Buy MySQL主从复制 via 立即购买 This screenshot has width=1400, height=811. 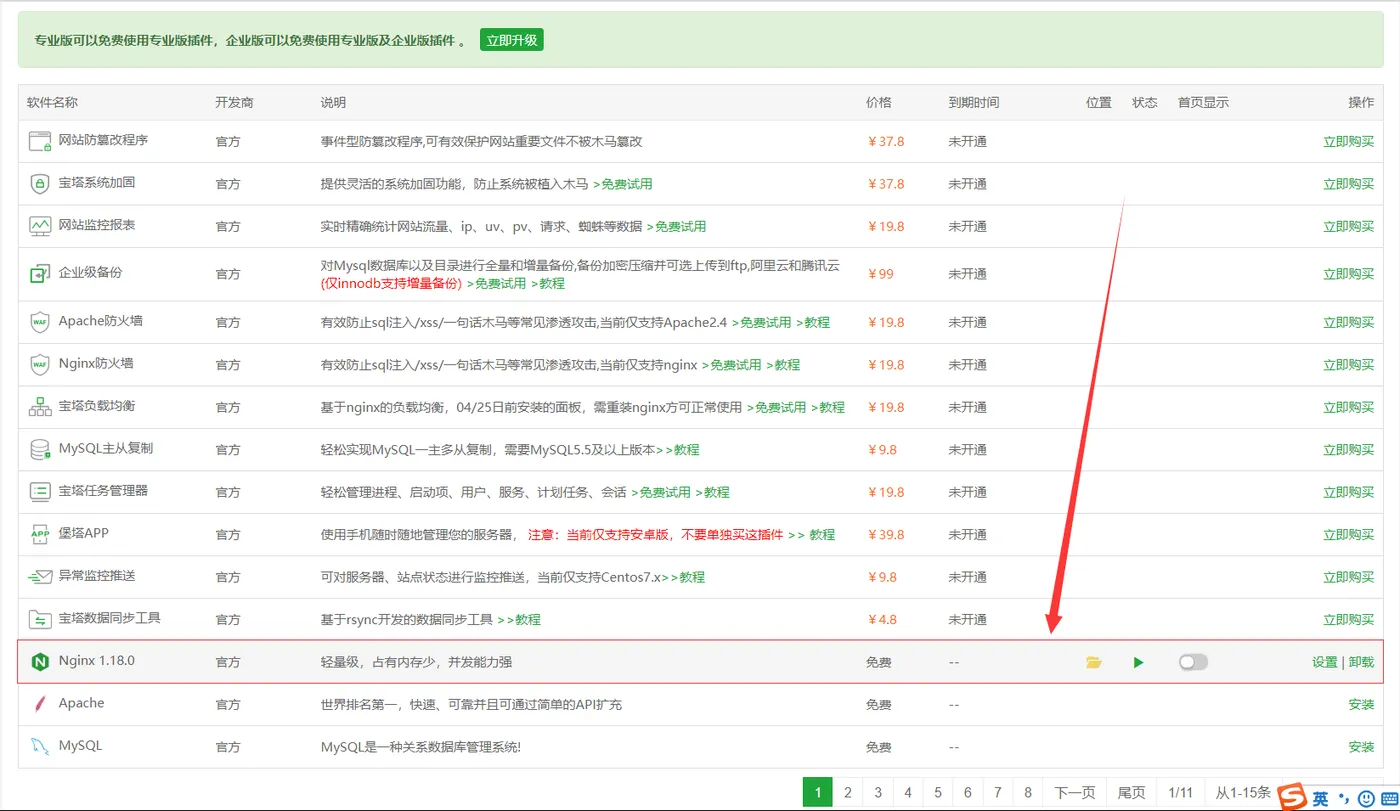(1348, 450)
